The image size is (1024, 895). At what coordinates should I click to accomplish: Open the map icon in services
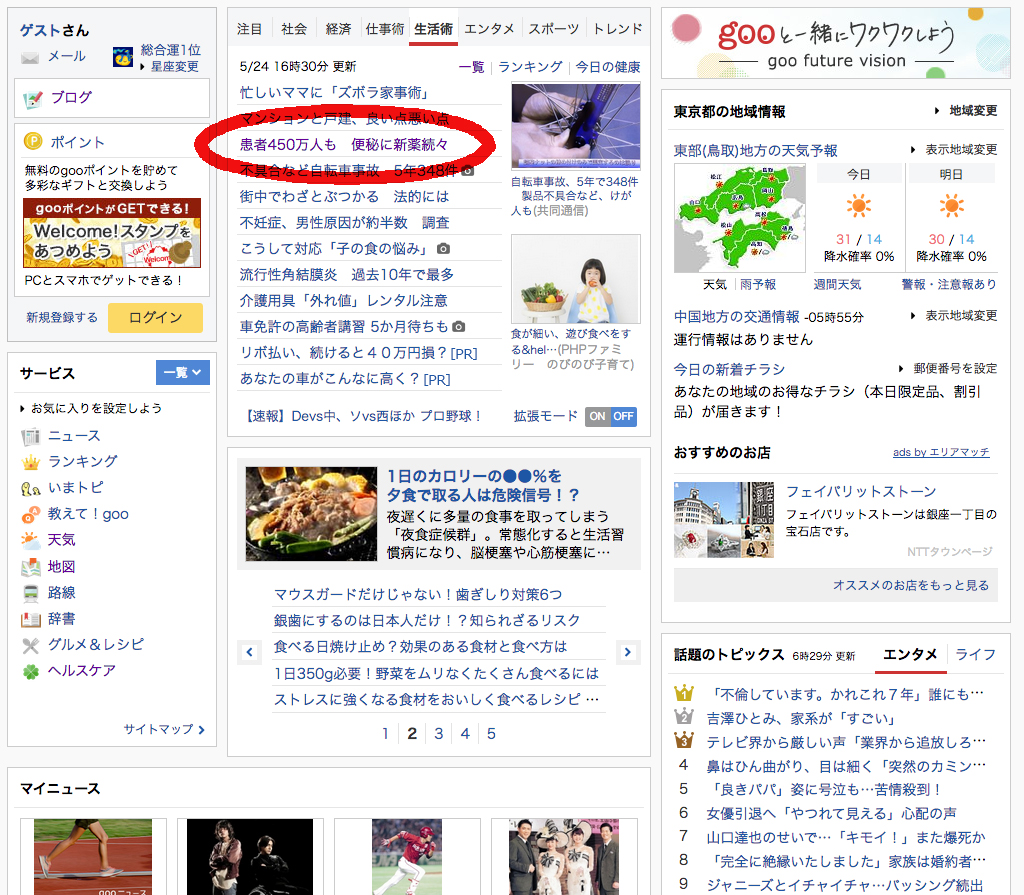point(31,567)
